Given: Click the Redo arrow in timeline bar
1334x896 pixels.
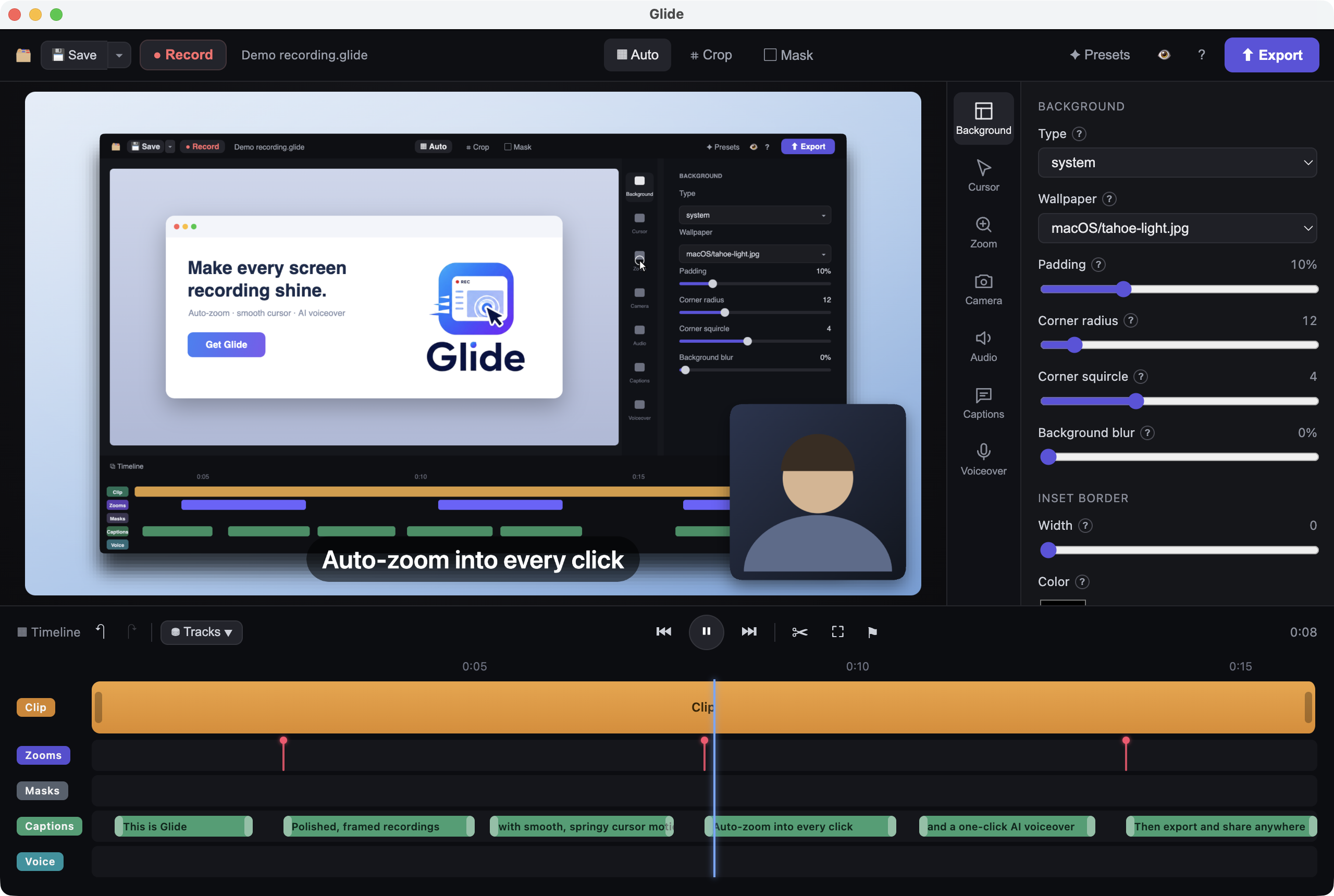Looking at the screenshot, I should click(x=132, y=631).
